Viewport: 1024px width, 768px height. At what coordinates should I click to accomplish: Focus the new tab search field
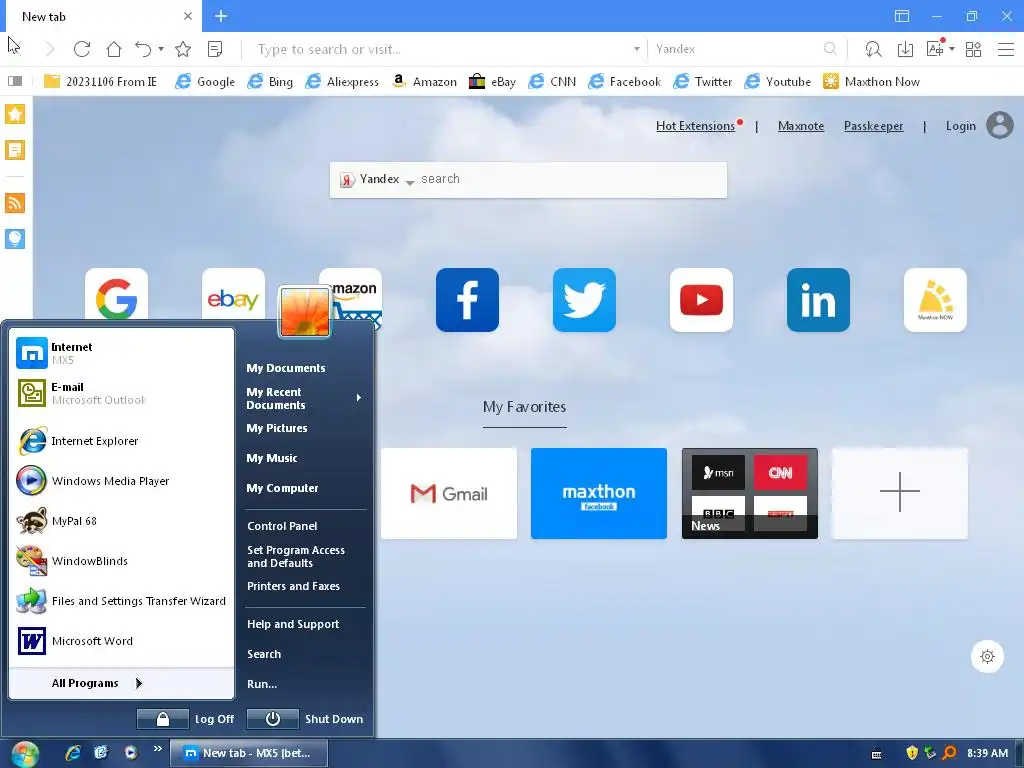pos(571,179)
